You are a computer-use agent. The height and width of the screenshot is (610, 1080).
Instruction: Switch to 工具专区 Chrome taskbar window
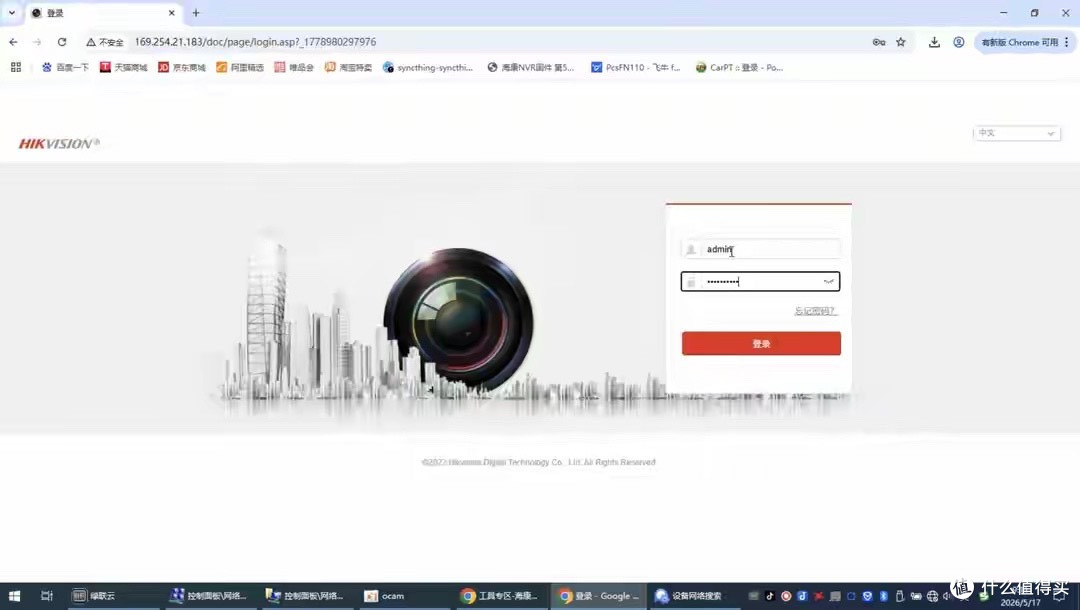[499, 596]
